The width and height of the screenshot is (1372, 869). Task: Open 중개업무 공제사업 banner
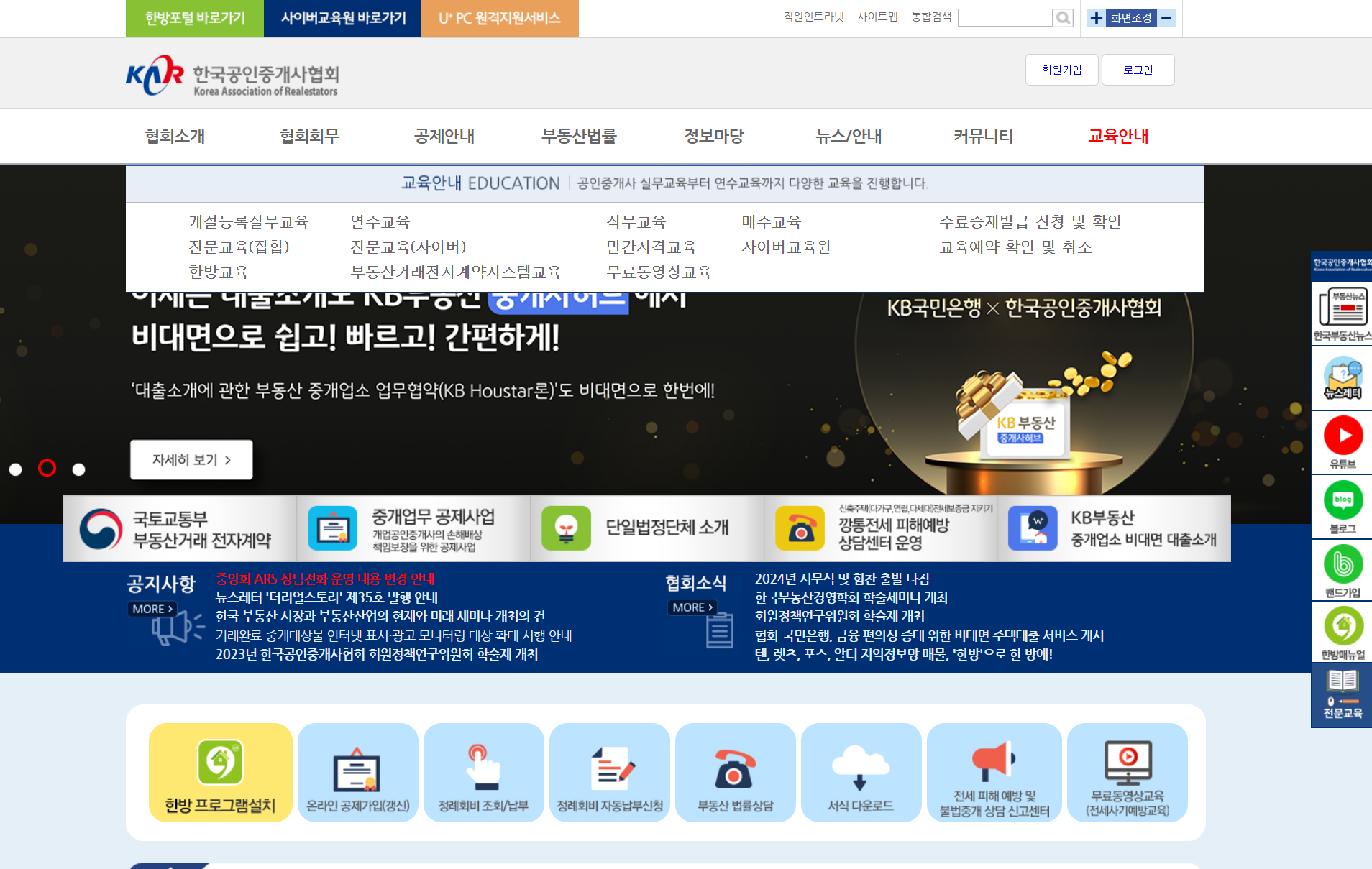coord(413,528)
